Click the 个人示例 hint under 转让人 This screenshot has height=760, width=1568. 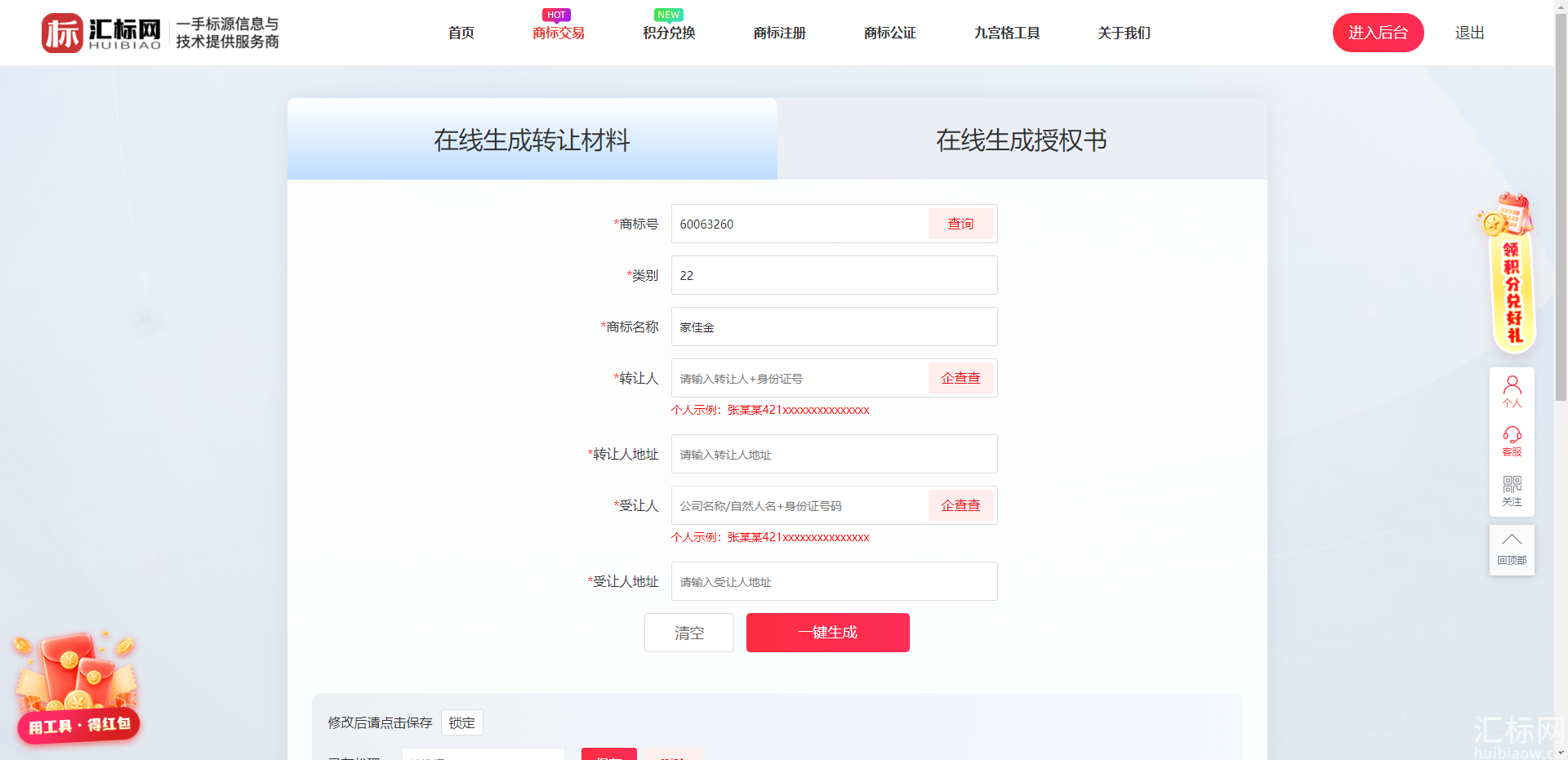[770, 410]
